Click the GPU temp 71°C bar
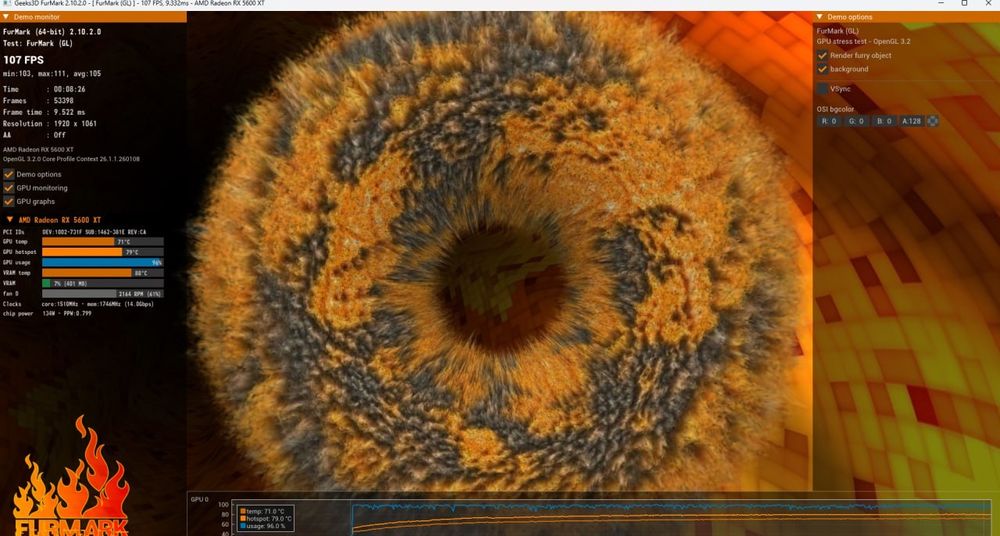The height and width of the screenshot is (536, 1000). pyautogui.click(x=103, y=242)
